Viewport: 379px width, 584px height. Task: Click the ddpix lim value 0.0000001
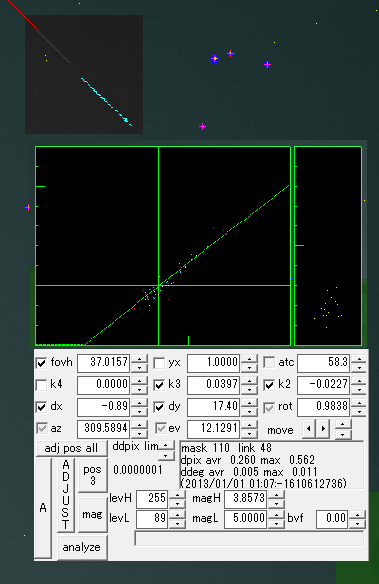[x=138, y=470]
